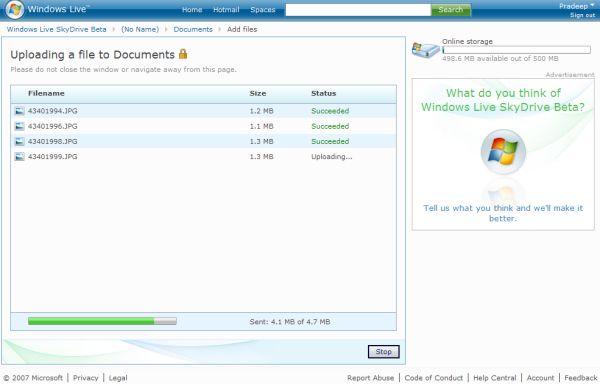Image resolution: width=600 pixels, height=384 pixels.
Task: Open the Privacy footer link
Action: 86,378
